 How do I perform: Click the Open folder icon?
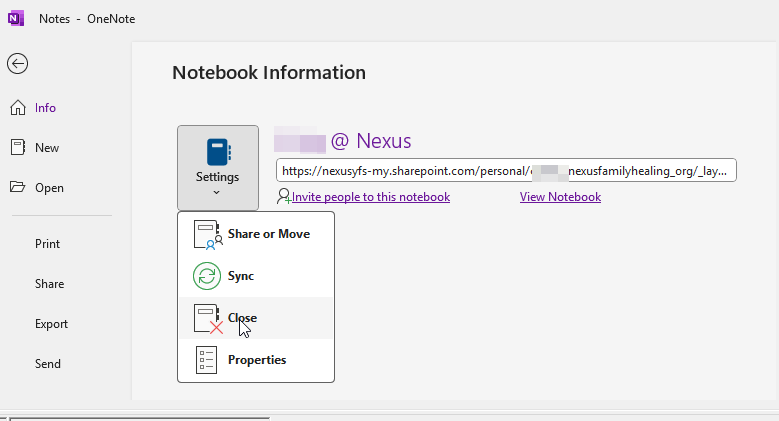17,187
